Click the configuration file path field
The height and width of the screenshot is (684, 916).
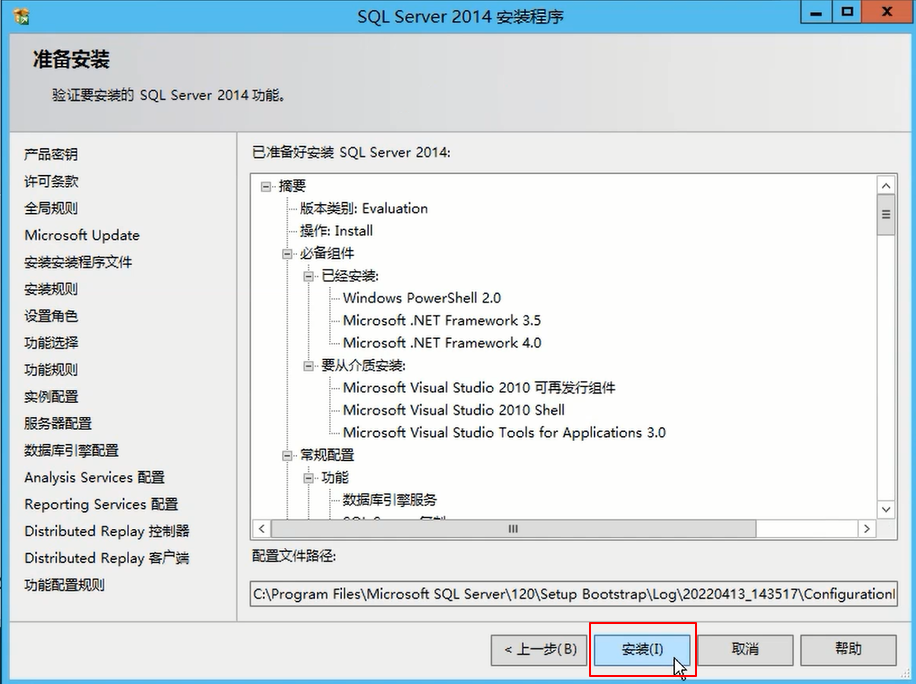coord(574,594)
